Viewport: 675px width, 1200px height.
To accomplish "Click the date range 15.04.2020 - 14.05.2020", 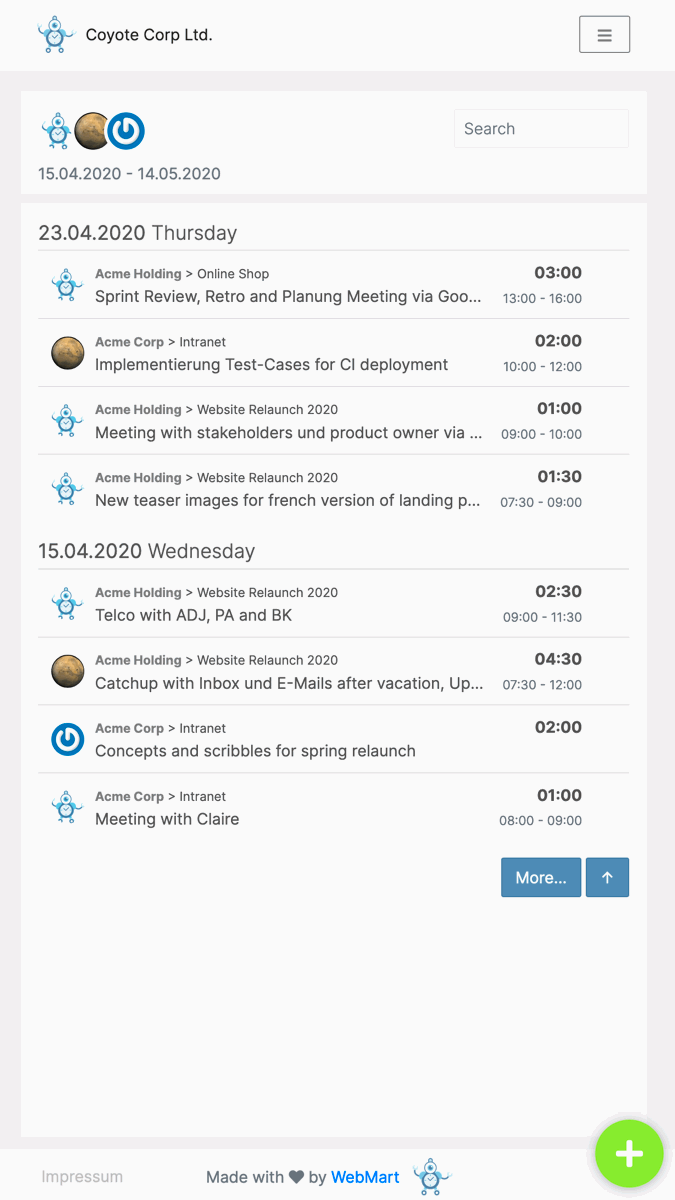I will pyautogui.click(x=129, y=173).
